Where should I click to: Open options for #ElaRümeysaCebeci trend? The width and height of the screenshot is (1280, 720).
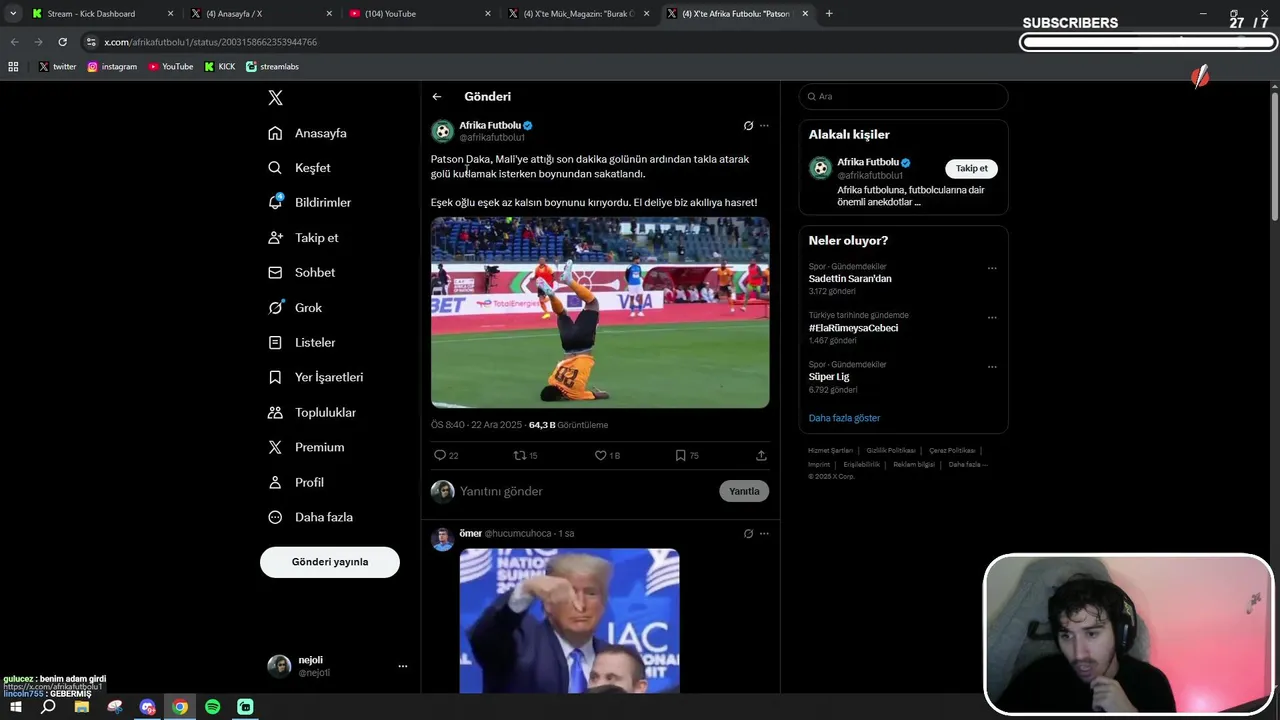992,317
